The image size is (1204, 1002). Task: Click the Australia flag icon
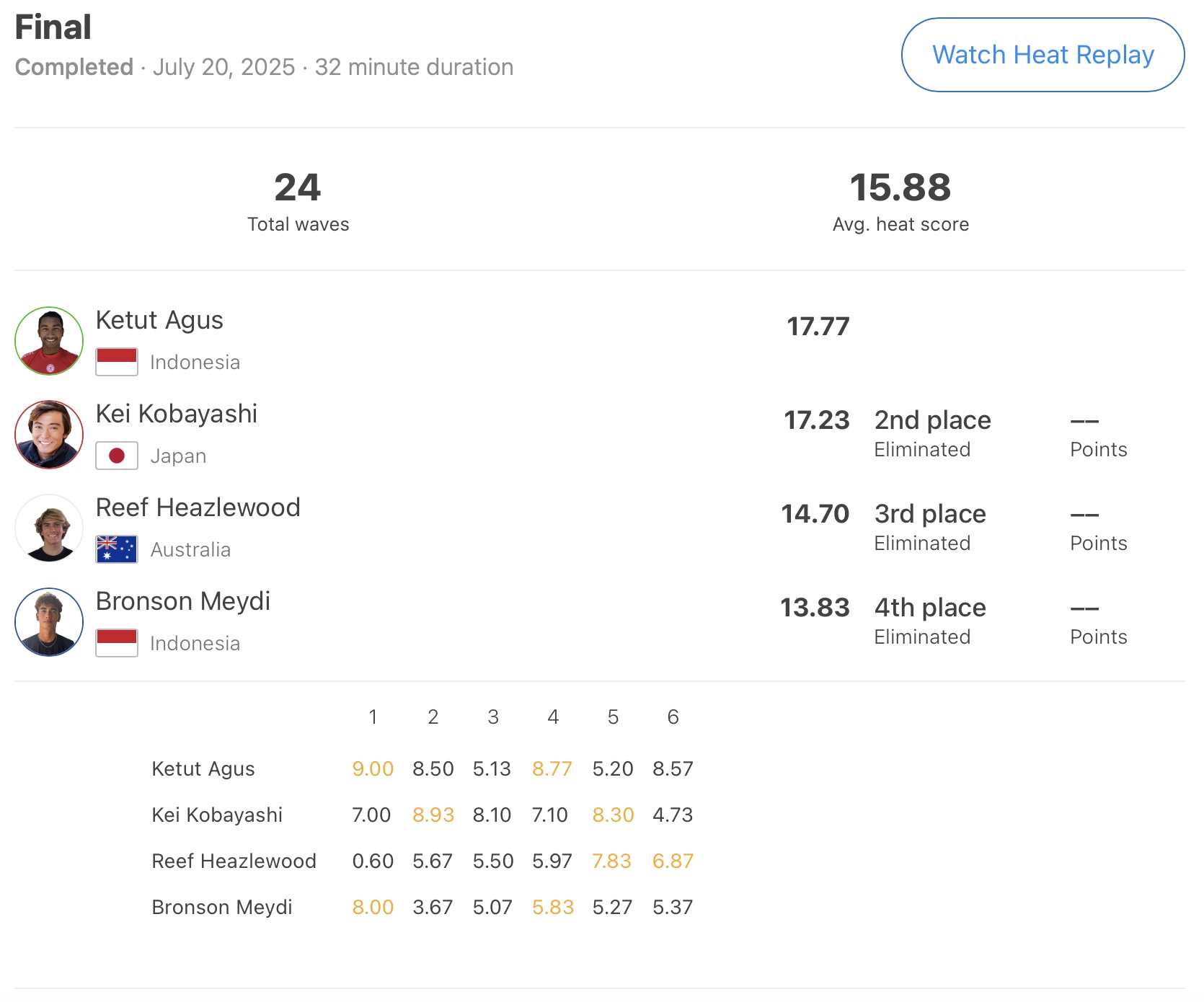pyautogui.click(x=117, y=549)
